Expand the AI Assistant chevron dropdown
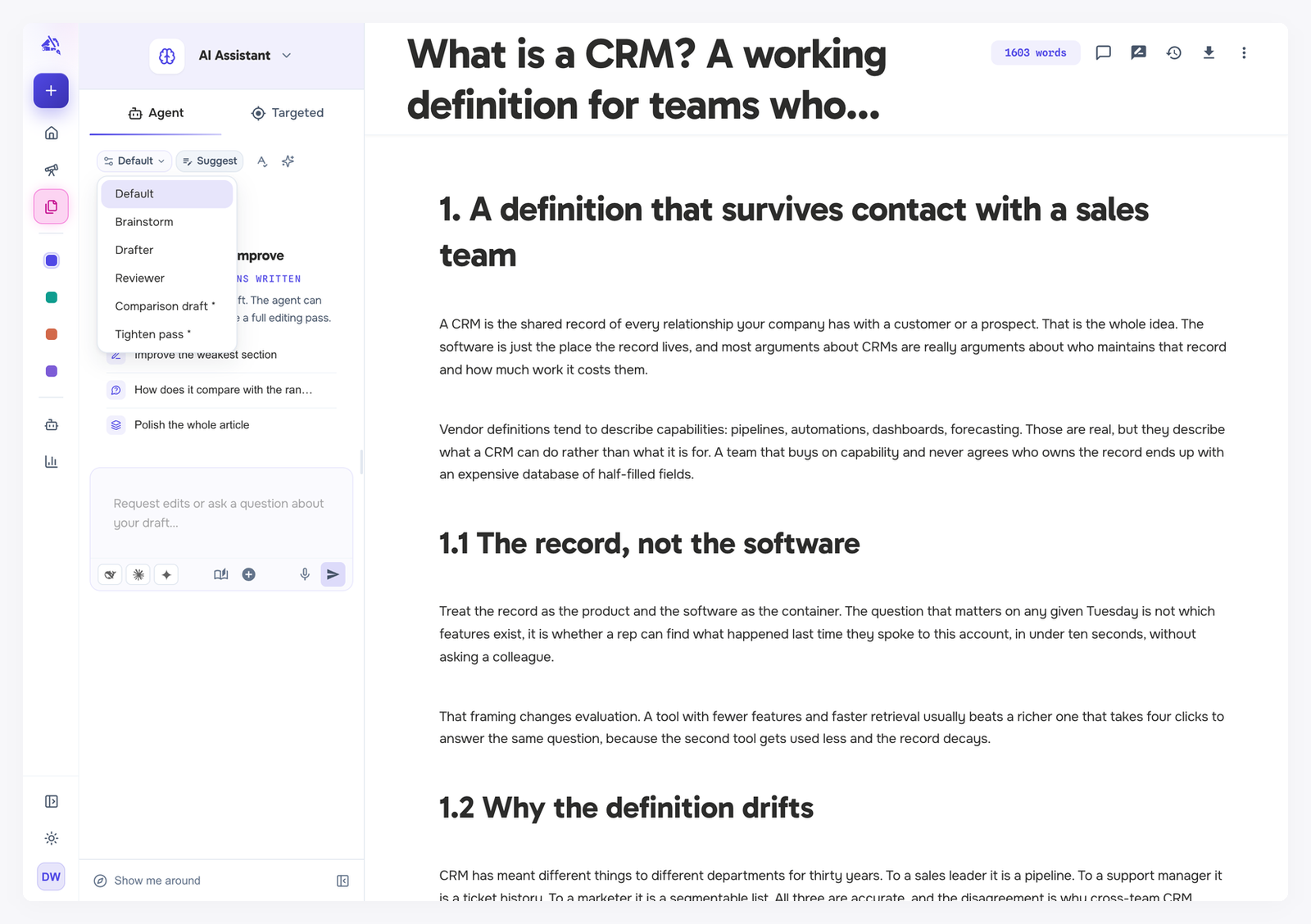1311x924 pixels. (x=287, y=56)
